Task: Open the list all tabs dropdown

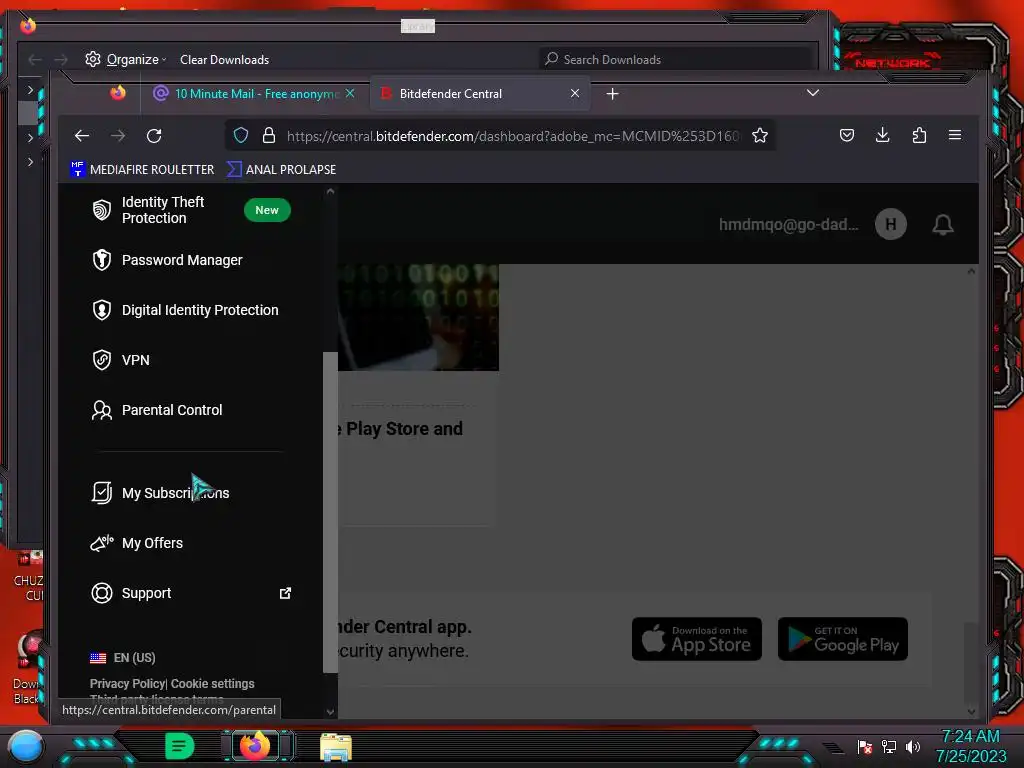Action: tap(812, 93)
